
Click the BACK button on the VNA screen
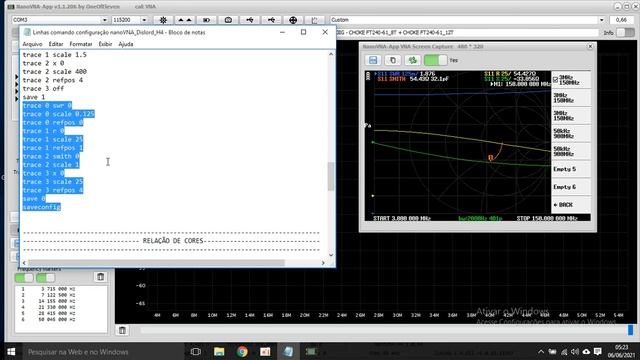click(571, 205)
